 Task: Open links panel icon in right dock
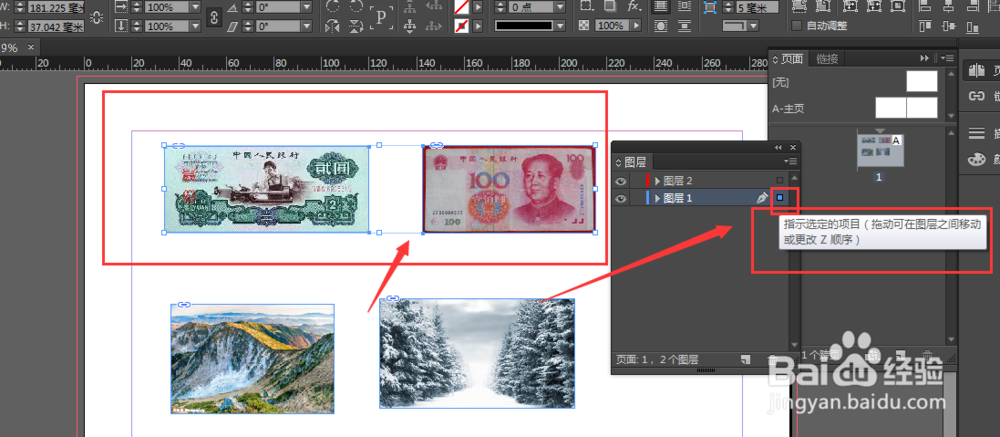976,96
